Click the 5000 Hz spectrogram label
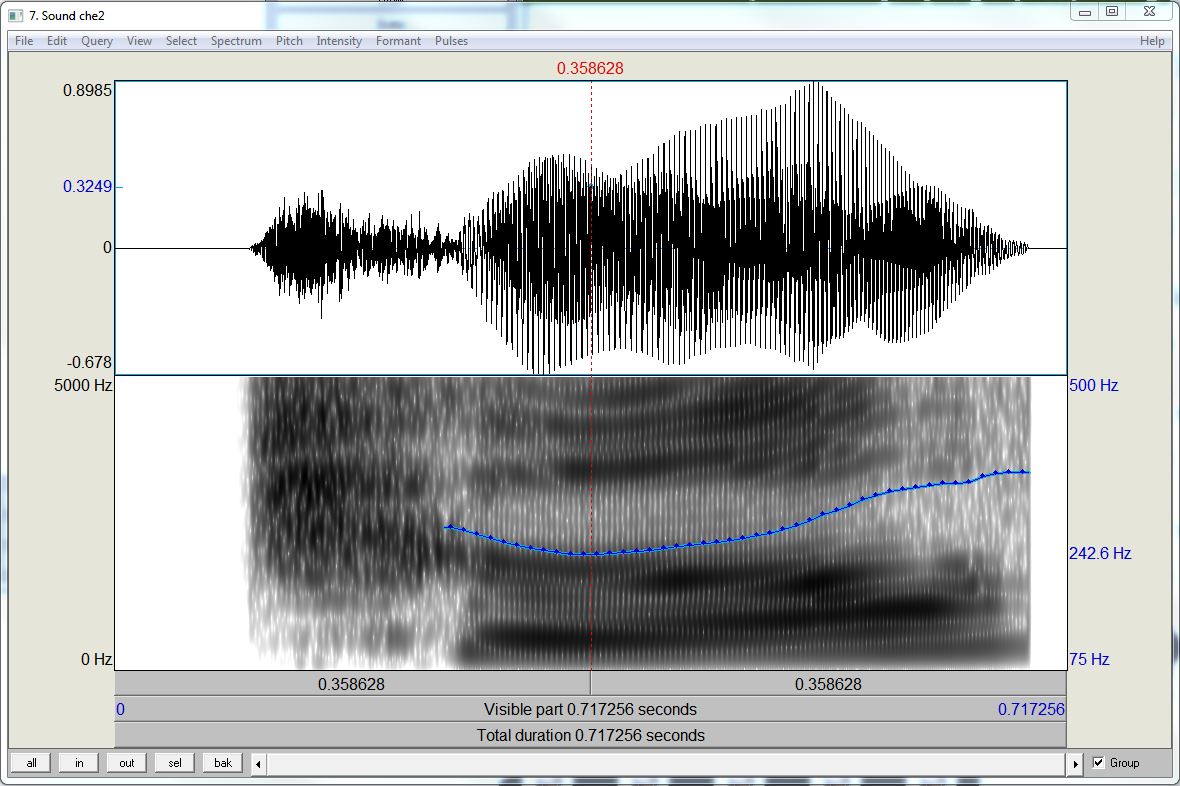The height and width of the screenshot is (786, 1180). pyautogui.click(x=83, y=385)
